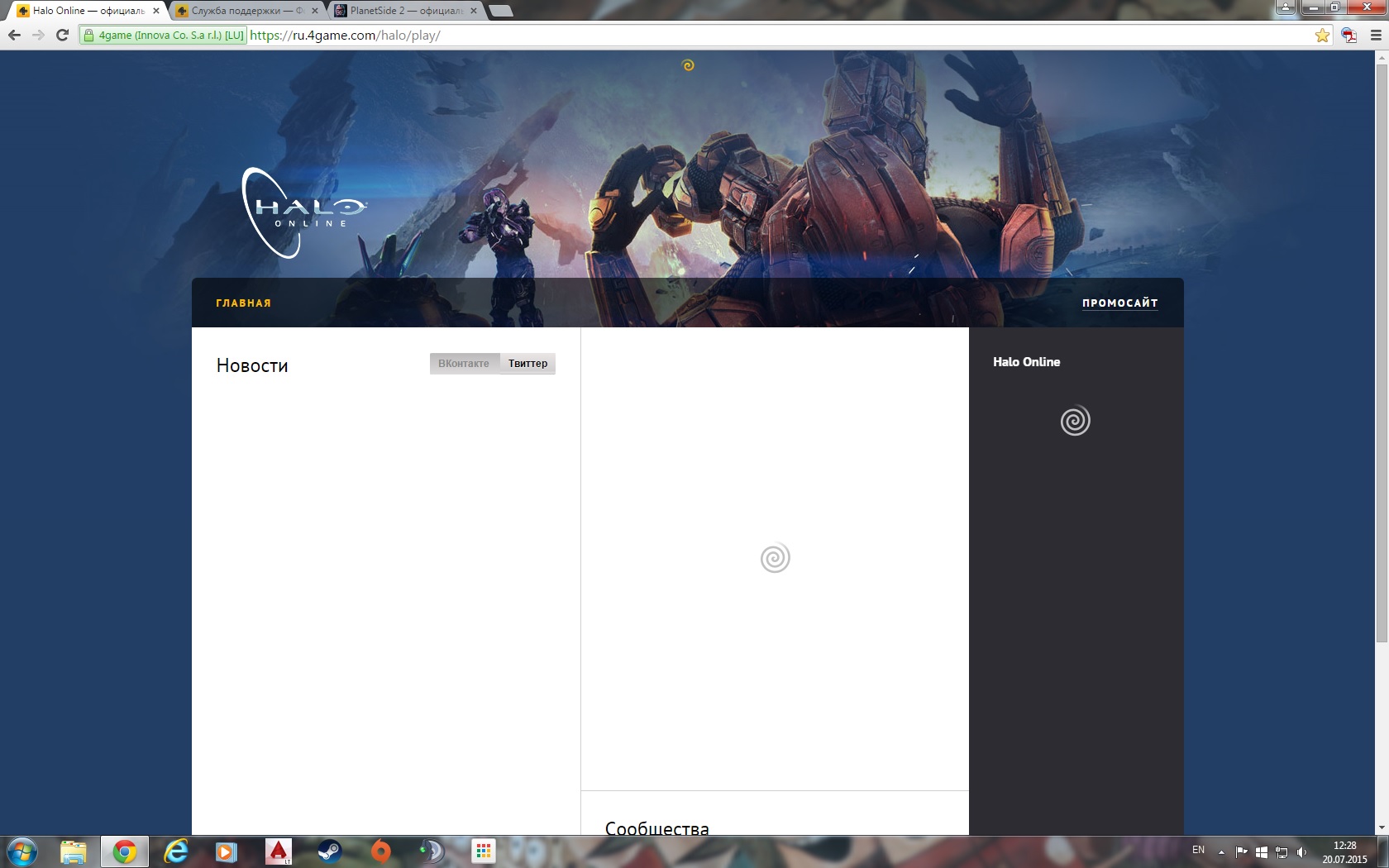Close the PlanetSide 2 tab
Viewport: 1389px width, 868px height.
point(474,11)
